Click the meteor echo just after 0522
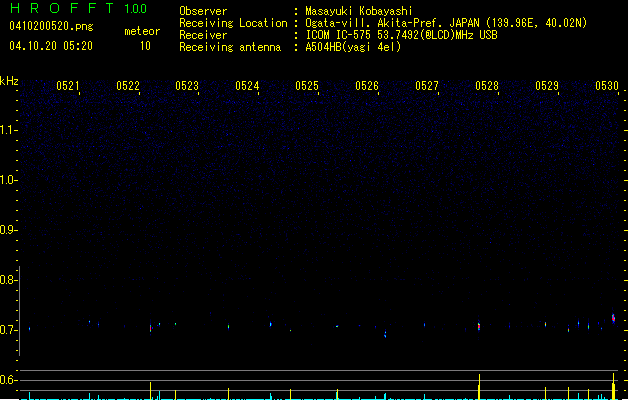Image resolution: width=629 pixels, height=400 pixels. 150,328
